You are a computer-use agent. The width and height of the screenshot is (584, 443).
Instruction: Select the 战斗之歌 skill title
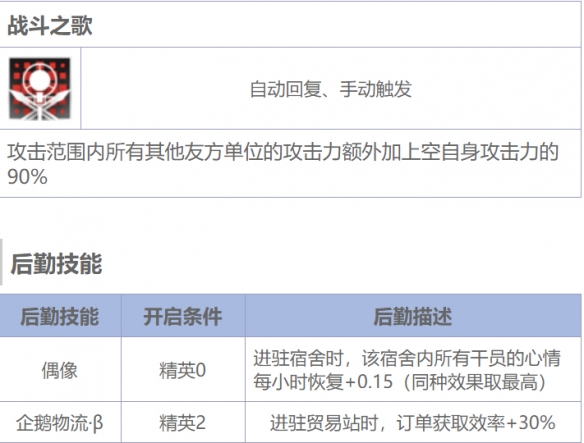tap(50, 25)
